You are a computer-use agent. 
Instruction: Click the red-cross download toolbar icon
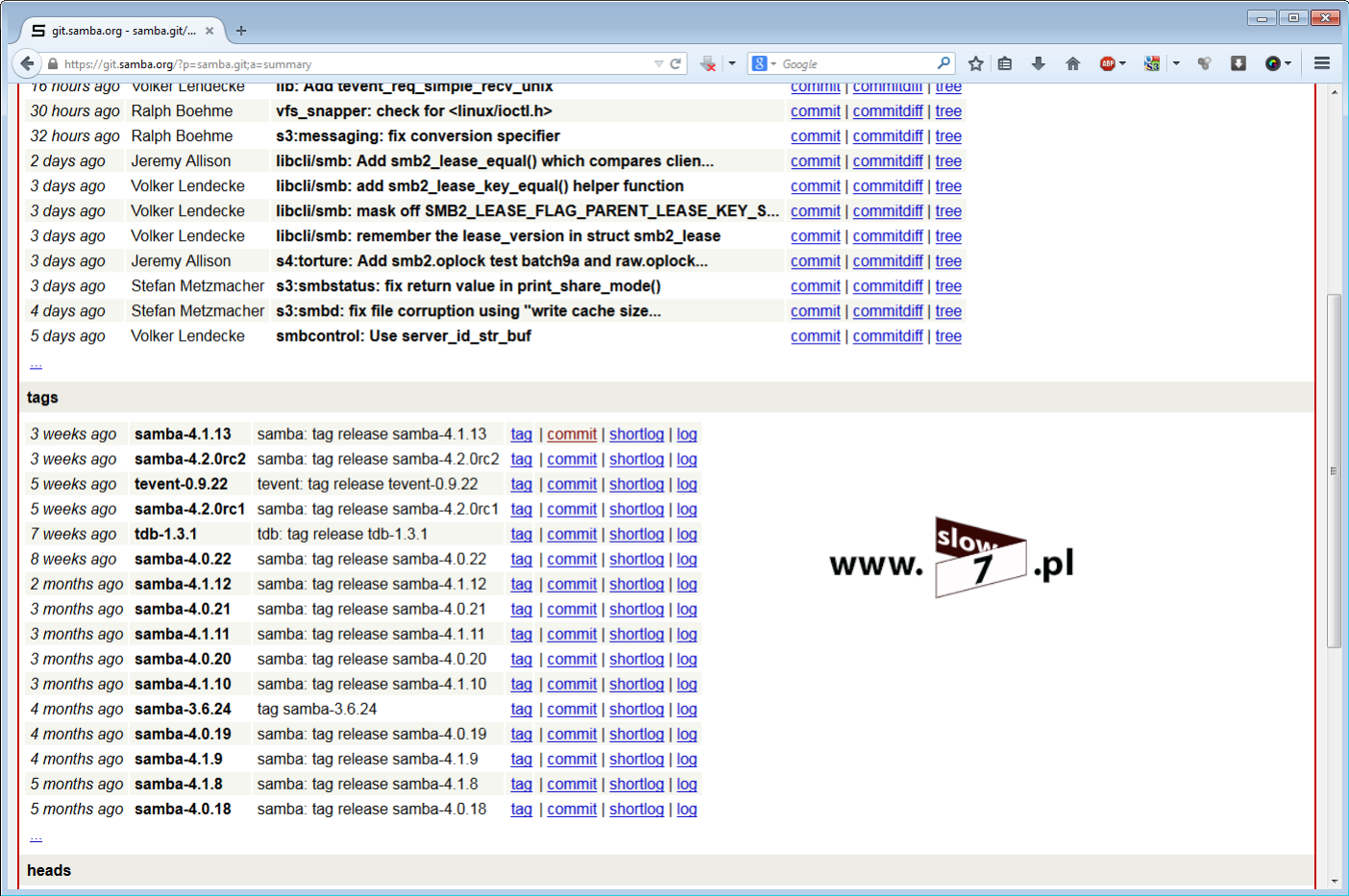tap(708, 63)
